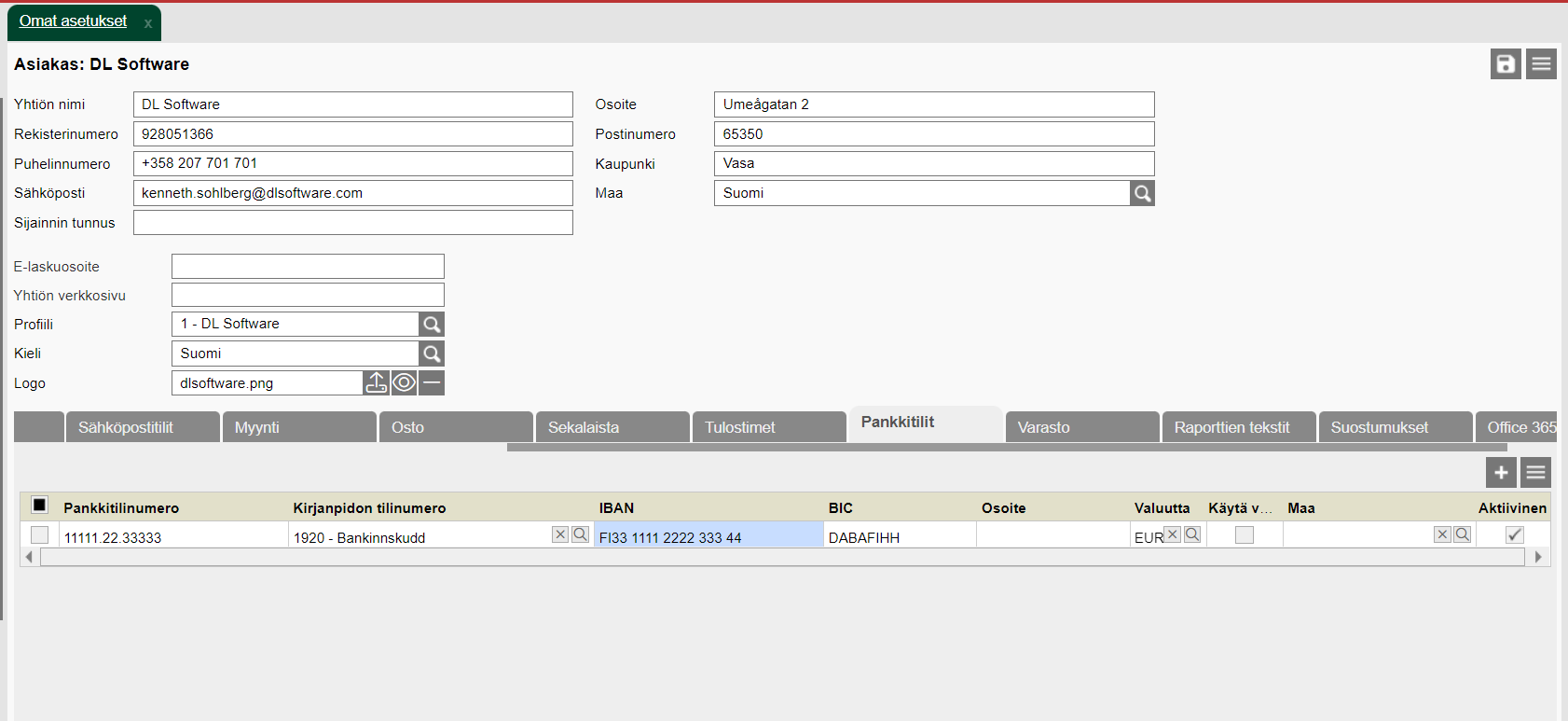The height and width of the screenshot is (721, 1568).
Task: Clear the Maa cell in bank row
Action: point(1442,534)
